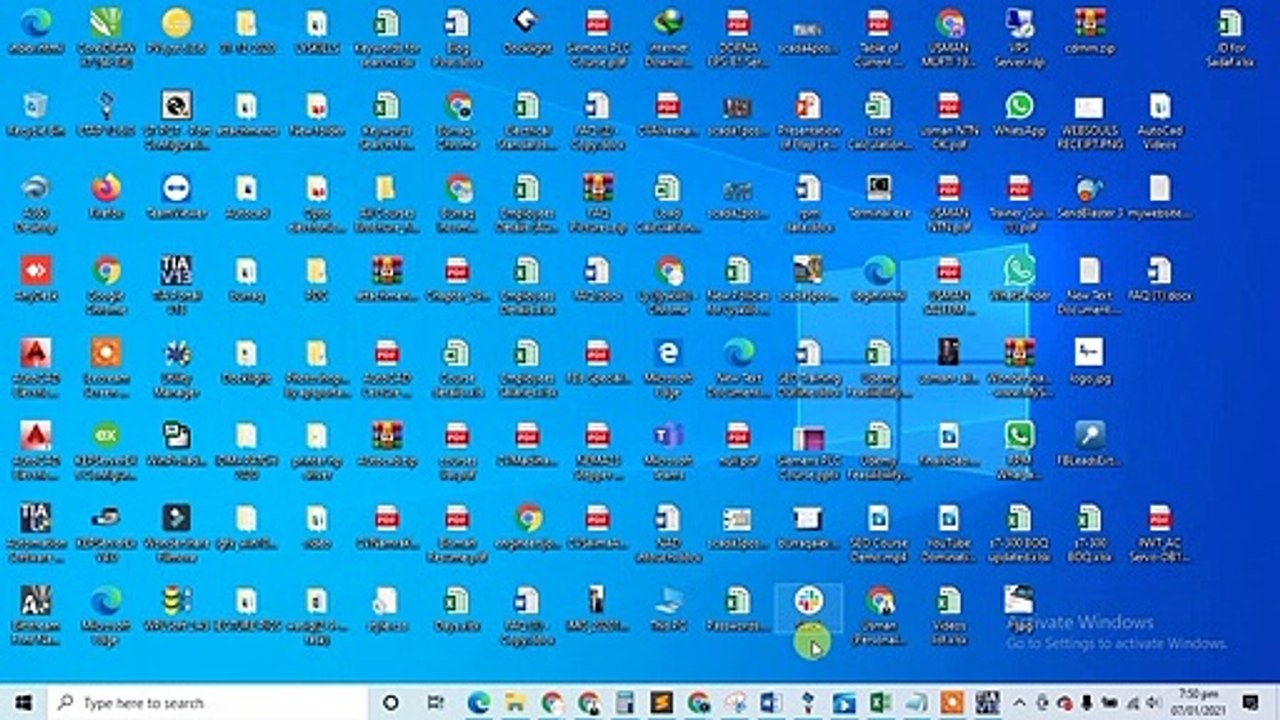Screen dimensions: 1280x720
Task: Open File Explorer from the taskbar
Action: (x=515, y=702)
